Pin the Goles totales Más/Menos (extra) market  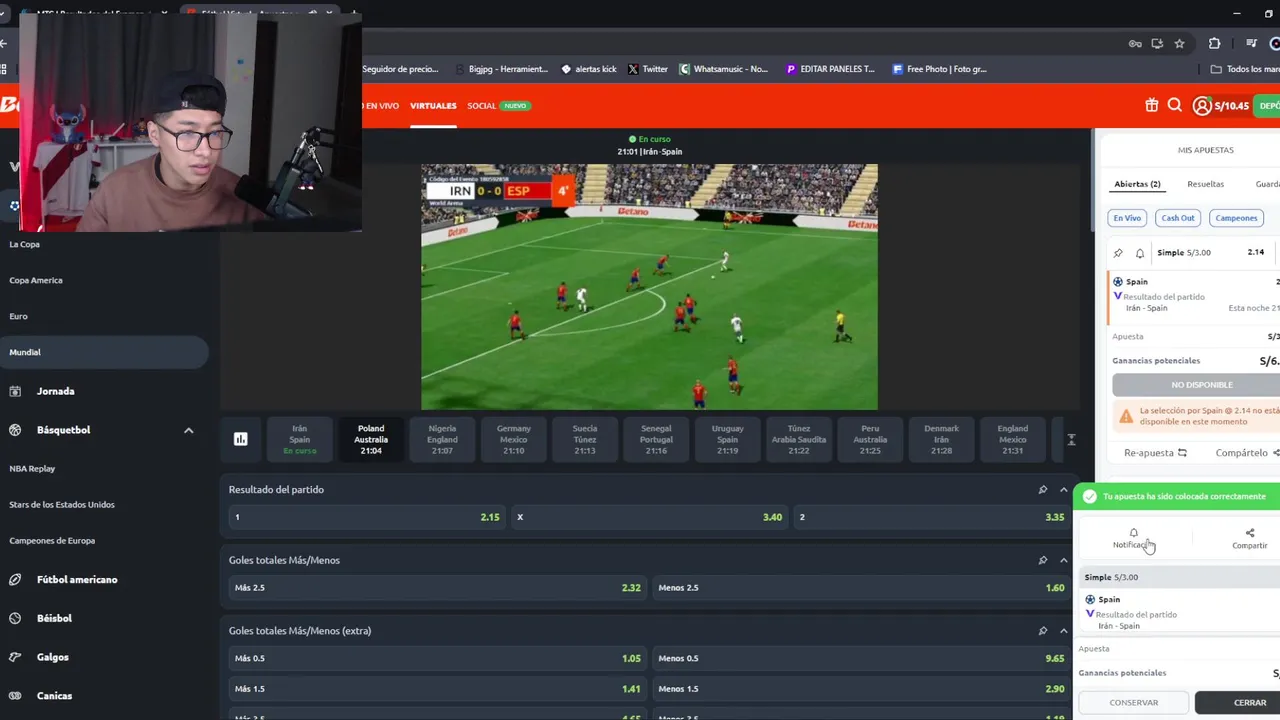click(x=1042, y=631)
